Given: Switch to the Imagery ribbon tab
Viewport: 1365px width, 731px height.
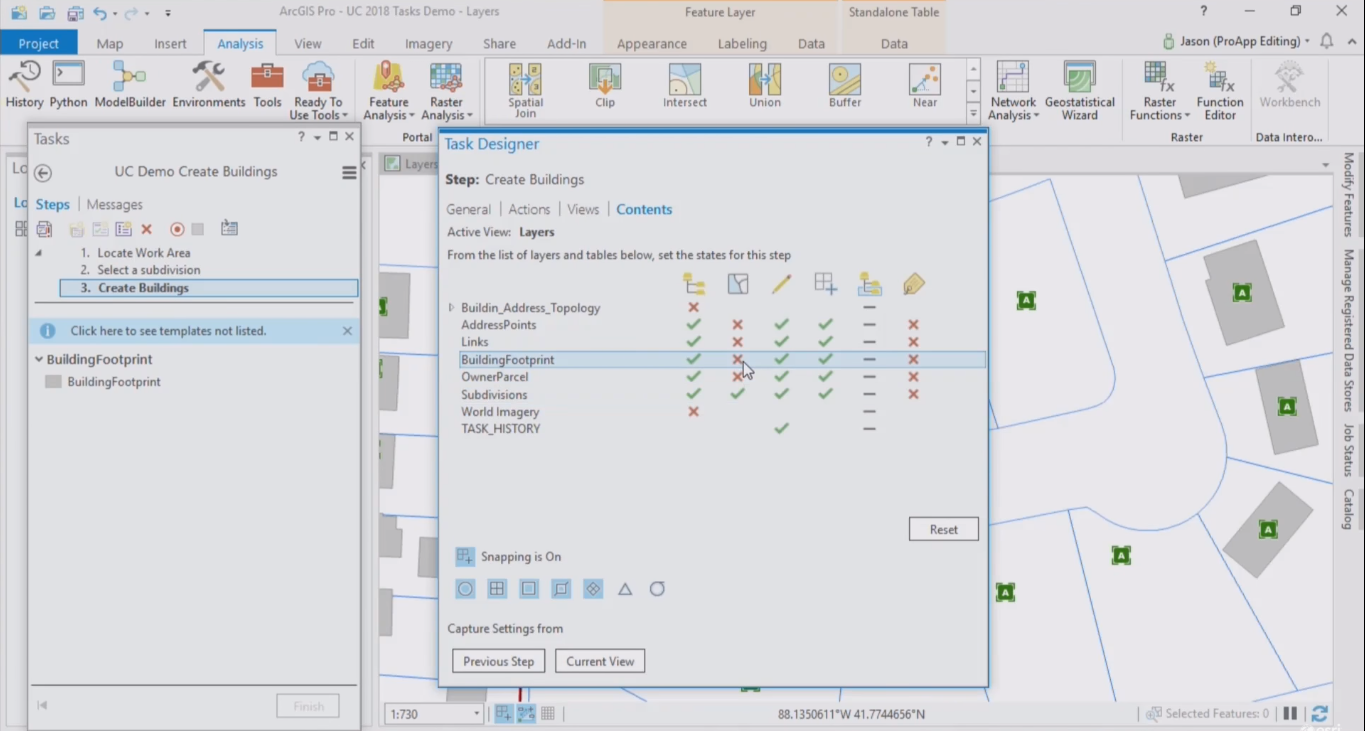Looking at the screenshot, I should pos(429,44).
